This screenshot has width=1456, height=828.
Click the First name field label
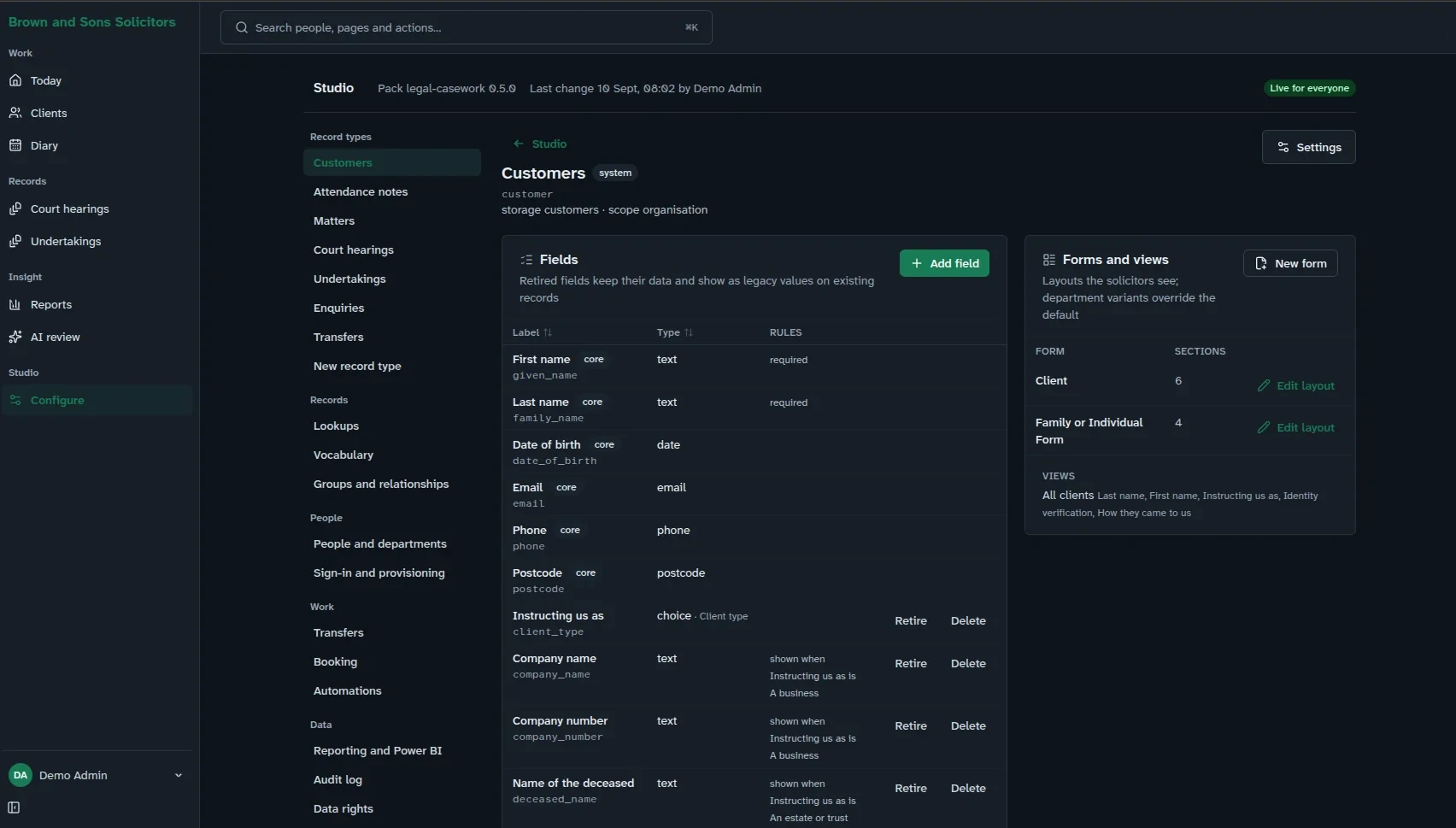click(541, 359)
